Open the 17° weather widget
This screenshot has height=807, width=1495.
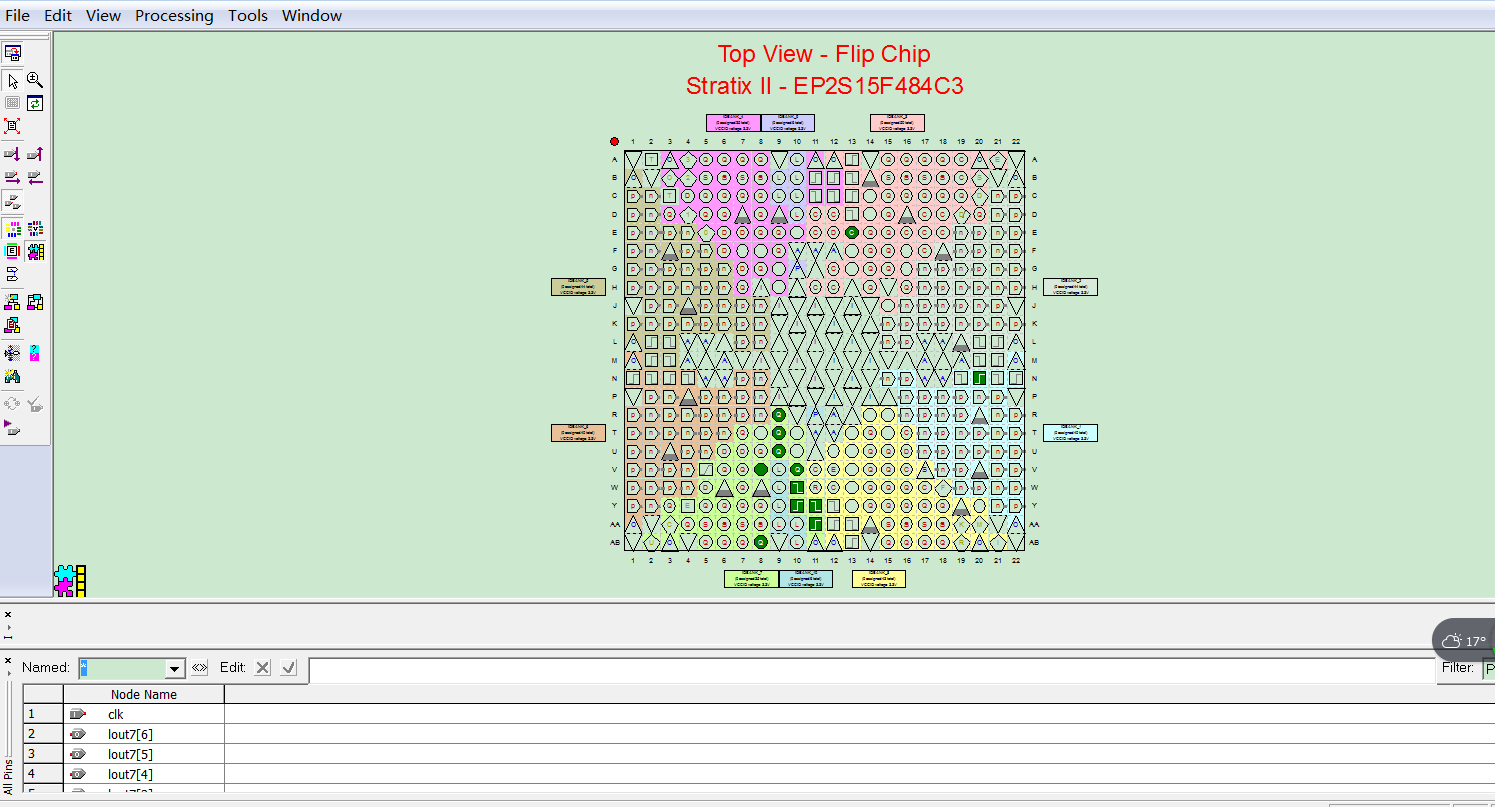(x=1464, y=640)
